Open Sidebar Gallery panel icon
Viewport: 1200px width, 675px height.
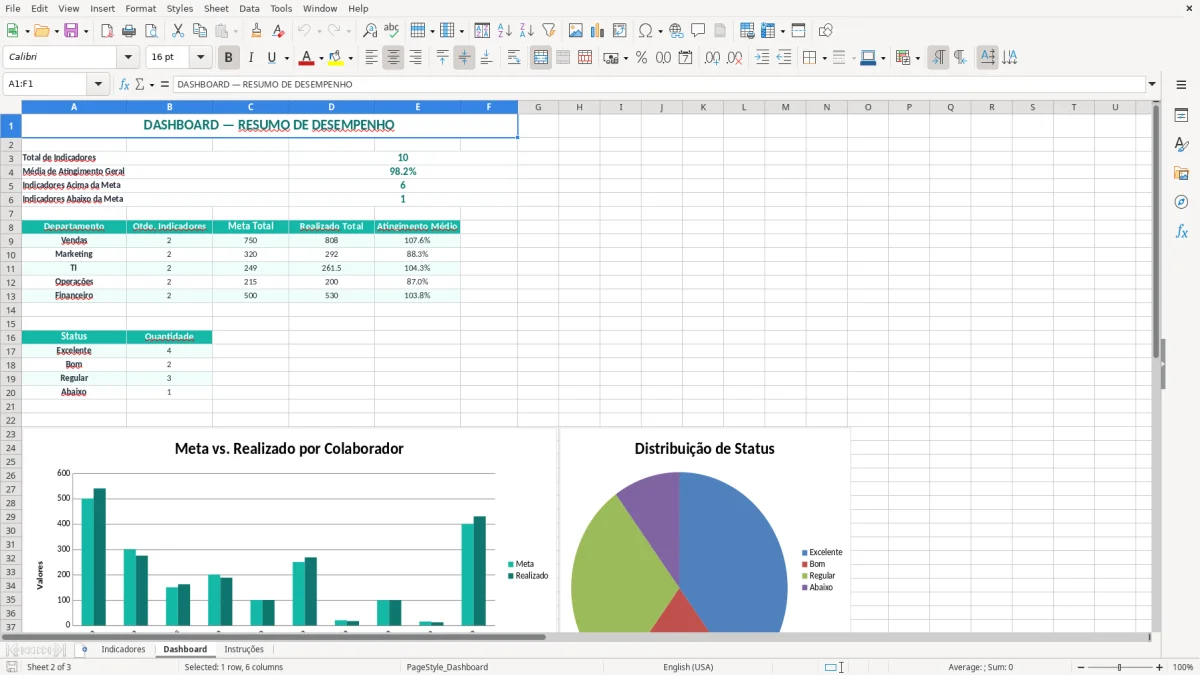pyautogui.click(x=1181, y=174)
